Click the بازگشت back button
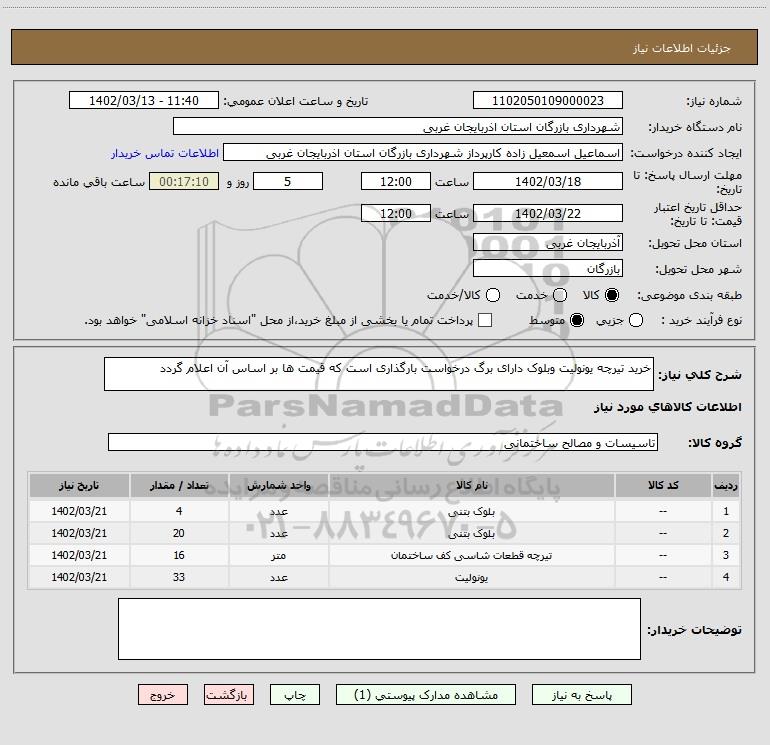This screenshot has width=770, height=745. [x=229, y=695]
